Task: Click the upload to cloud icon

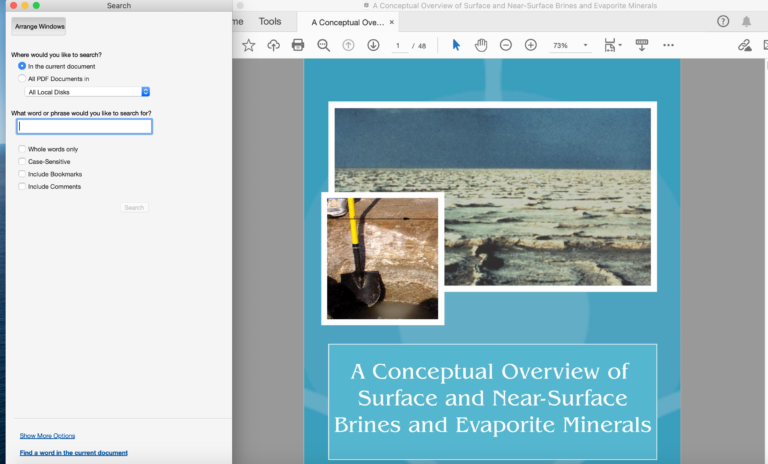Action: click(x=273, y=45)
